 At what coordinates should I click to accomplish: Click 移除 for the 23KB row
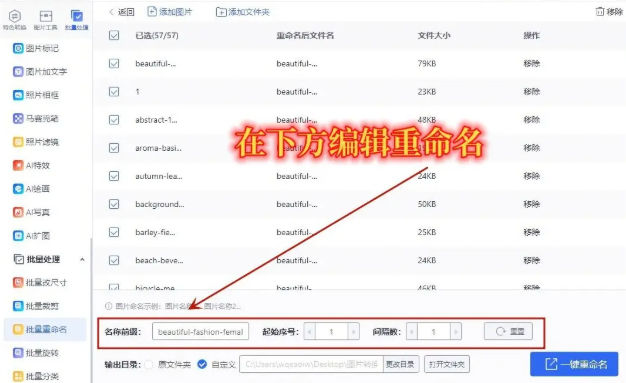pos(532,92)
